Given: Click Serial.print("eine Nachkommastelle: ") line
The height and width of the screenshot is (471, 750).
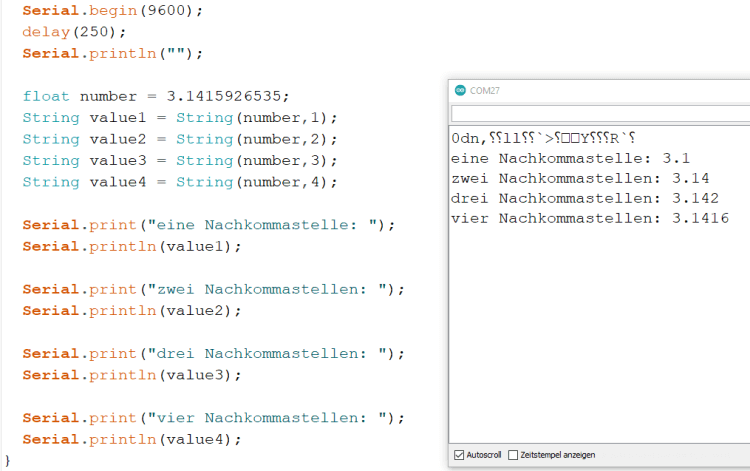Looking at the screenshot, I should pyautogui.click(x=209, y=225).
